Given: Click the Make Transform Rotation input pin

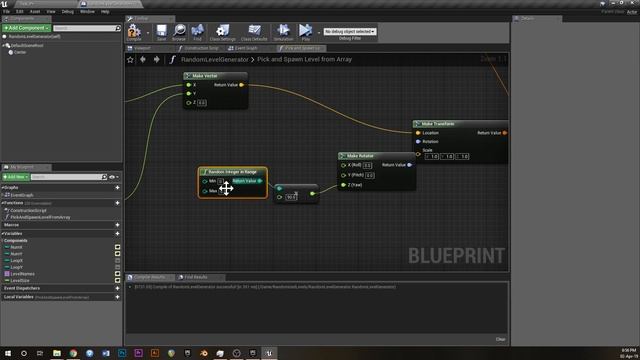Looking at the screenshot, I should (418, 142).
